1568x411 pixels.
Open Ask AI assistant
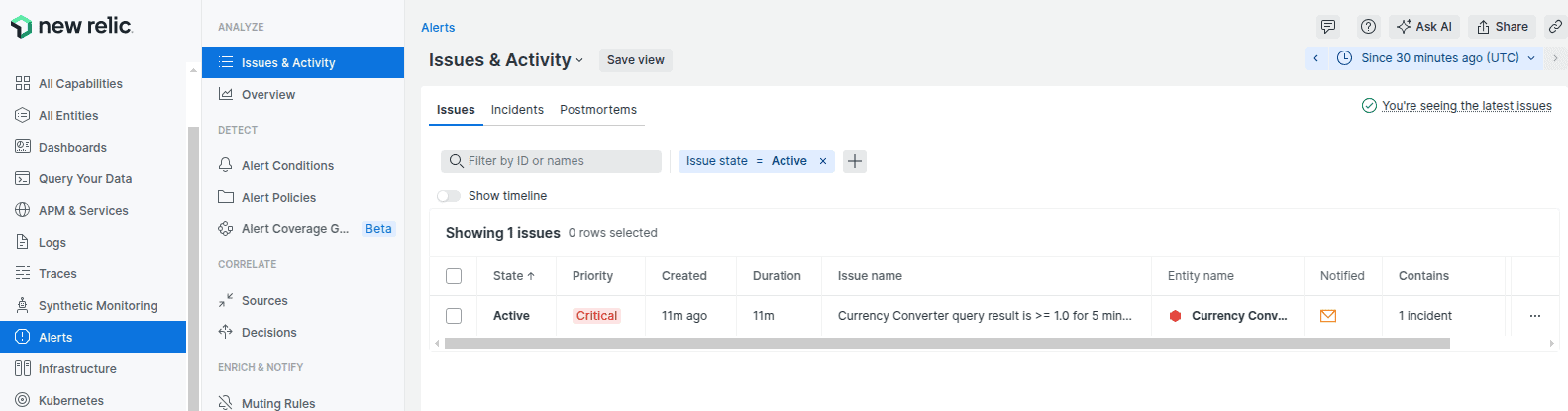[x=1423, y=27]
